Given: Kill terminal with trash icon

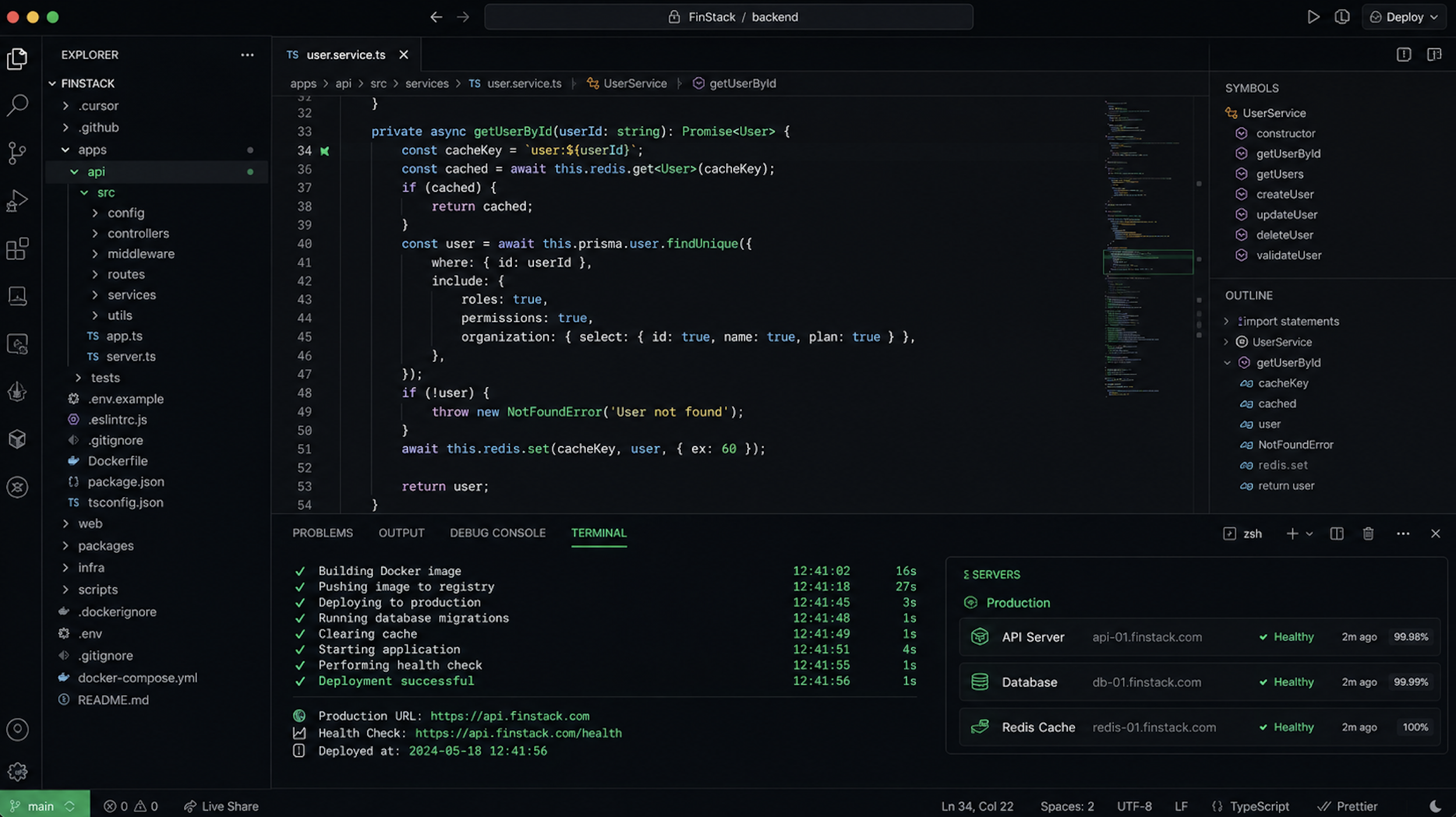Looking at the screenshot, I should tap(1368, 533).
